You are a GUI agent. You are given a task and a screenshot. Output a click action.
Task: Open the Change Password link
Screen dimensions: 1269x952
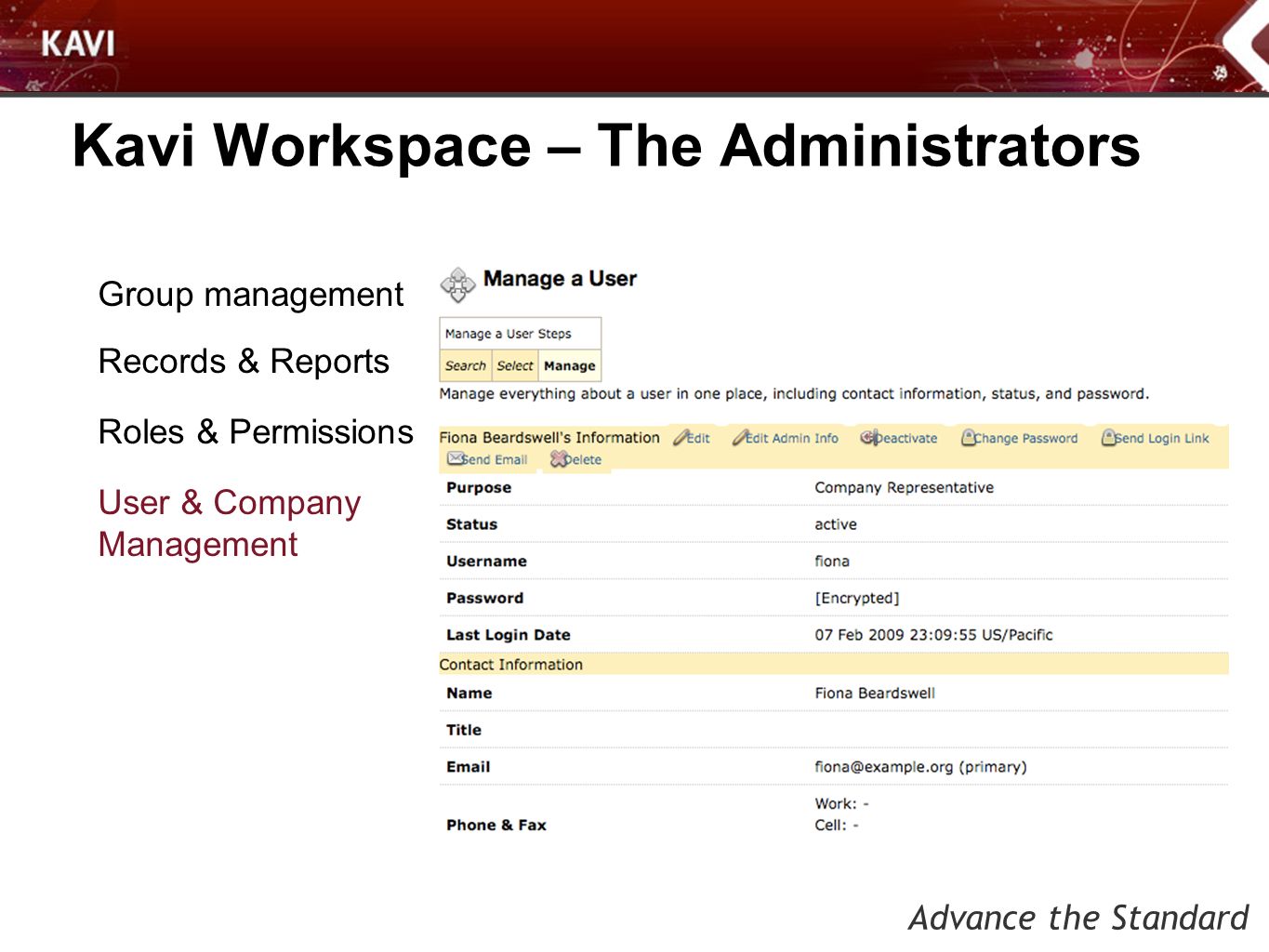[1026, 438]
